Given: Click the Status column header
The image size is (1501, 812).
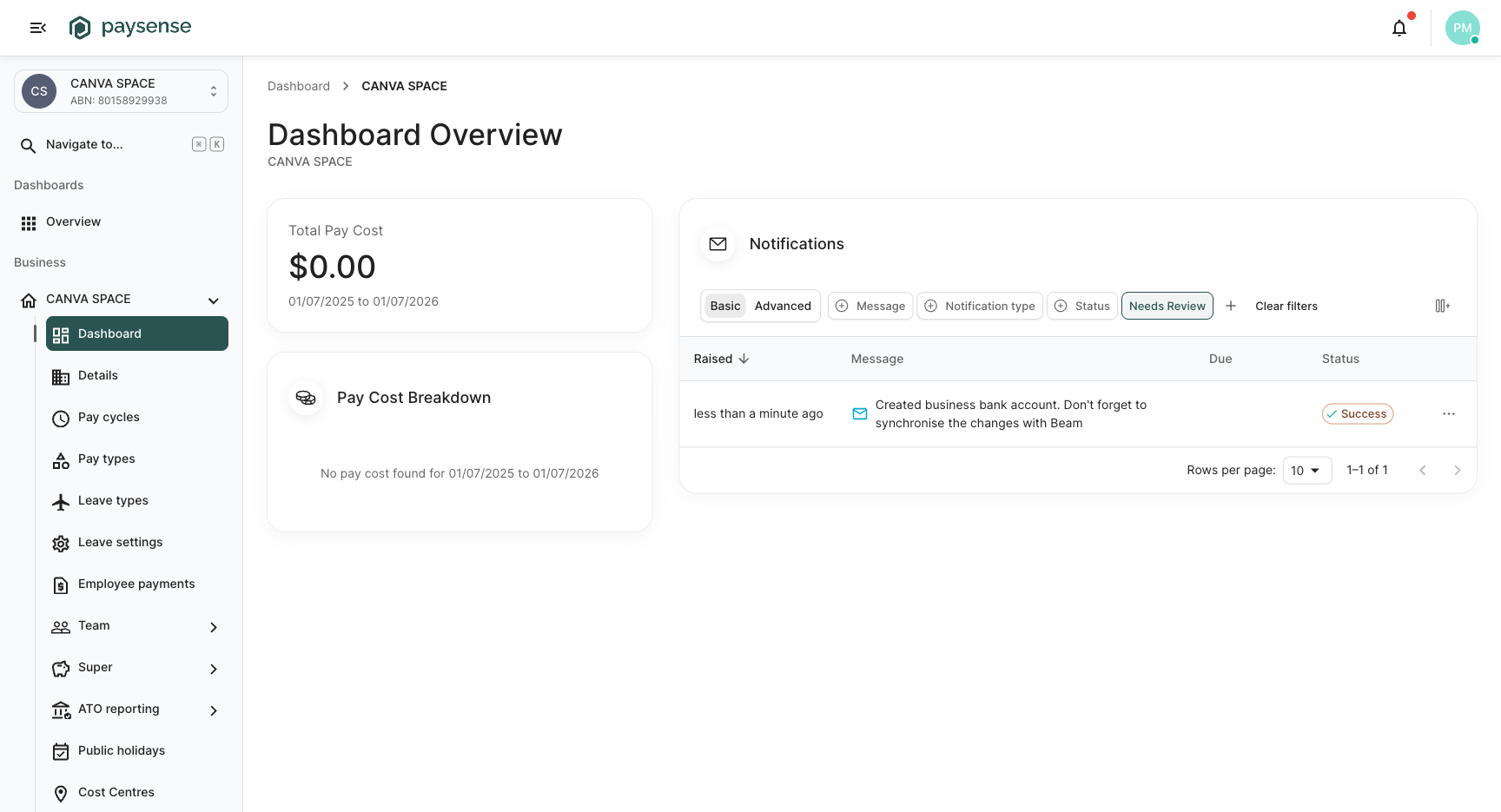Looking at the screenshot, I should tap(1340, 359).
